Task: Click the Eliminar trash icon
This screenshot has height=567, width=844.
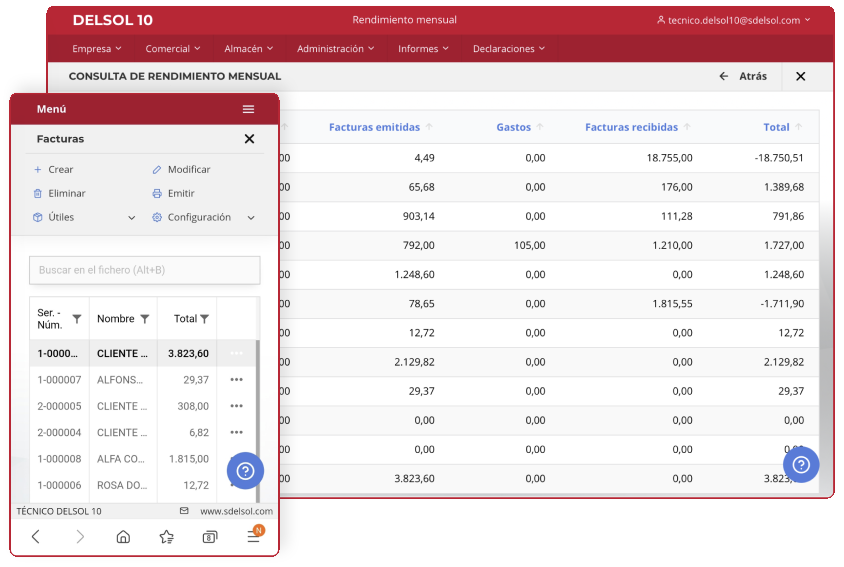Action: point(38,194)
